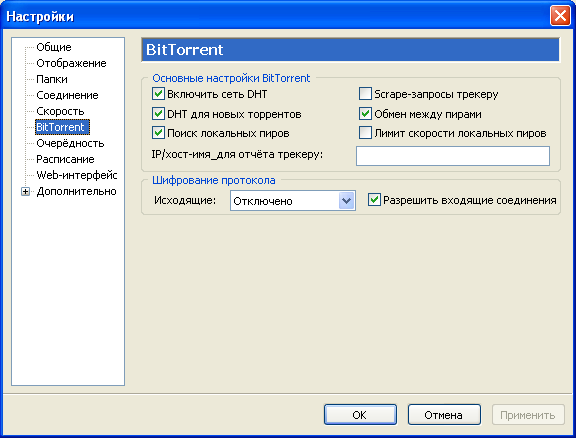Viewport: 576px width, 438px height.
Task: Close the Настройки dialog window
Action: tap(560, 16)
